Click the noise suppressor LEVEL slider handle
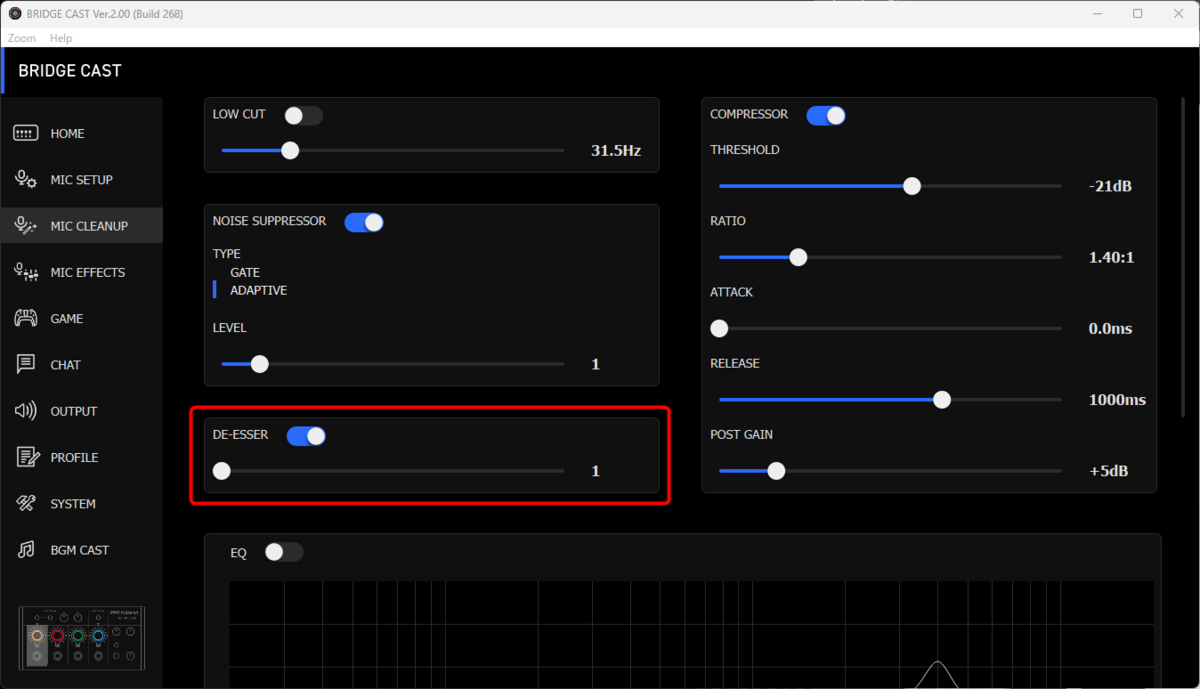Viewport: 1200px width, 689px height. click(260, 364)
